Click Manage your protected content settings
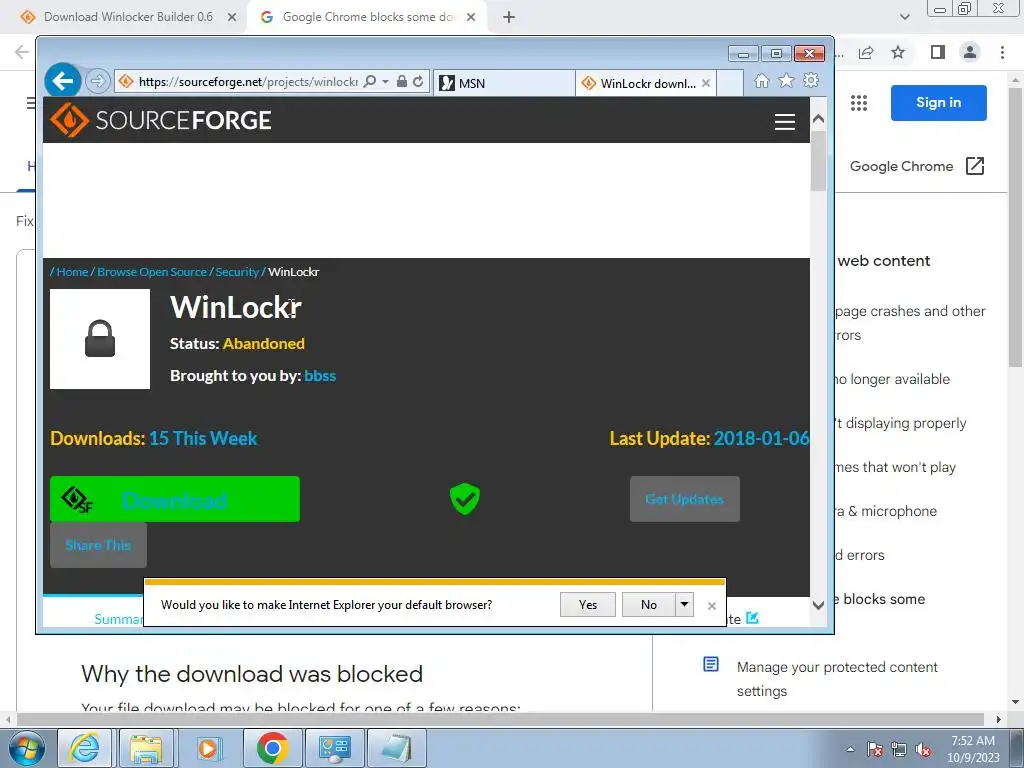The height and width of the screenshot is (768, 1024). (x=837, y=679)
